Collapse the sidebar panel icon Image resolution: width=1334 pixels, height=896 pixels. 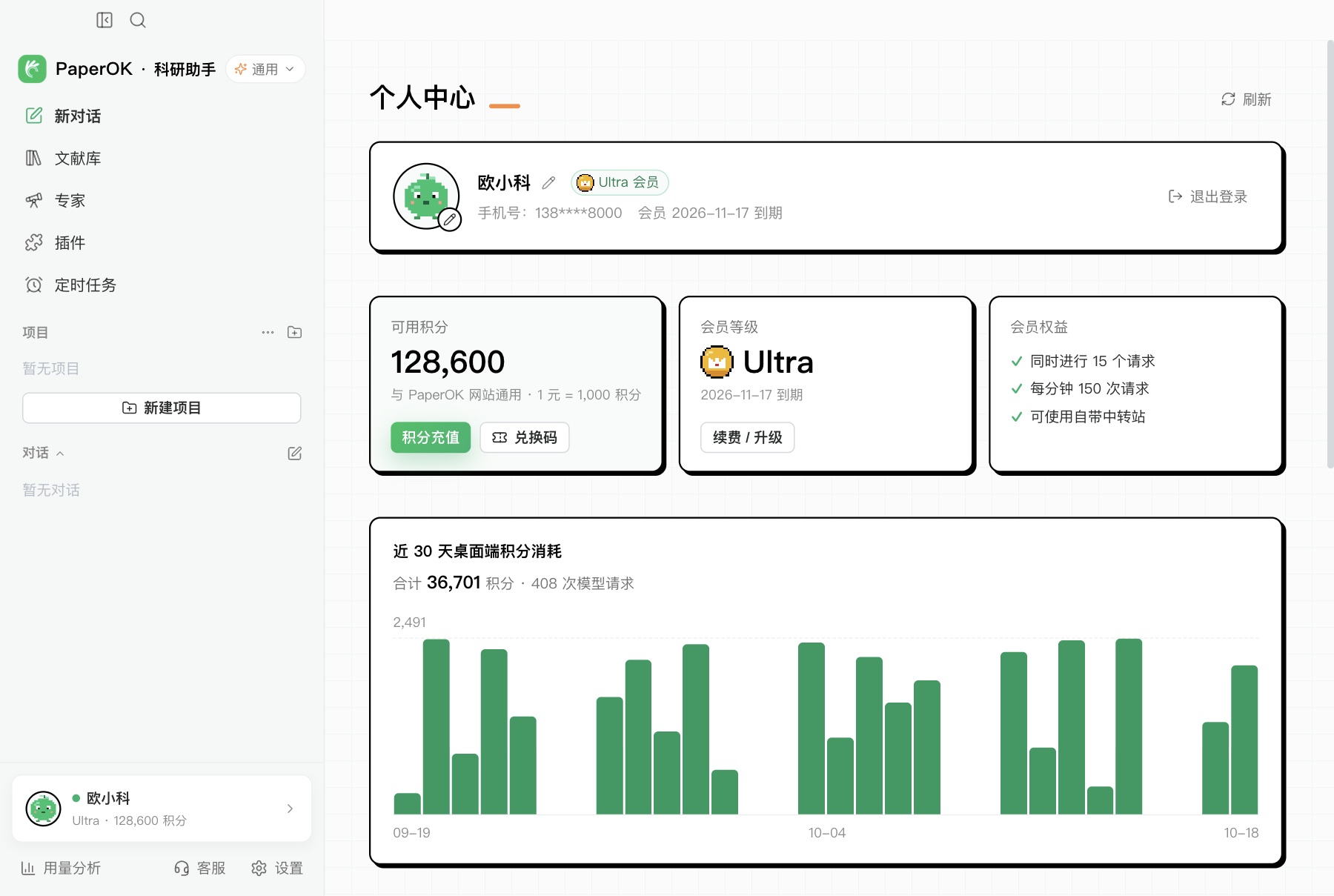[x=104, y=20]
